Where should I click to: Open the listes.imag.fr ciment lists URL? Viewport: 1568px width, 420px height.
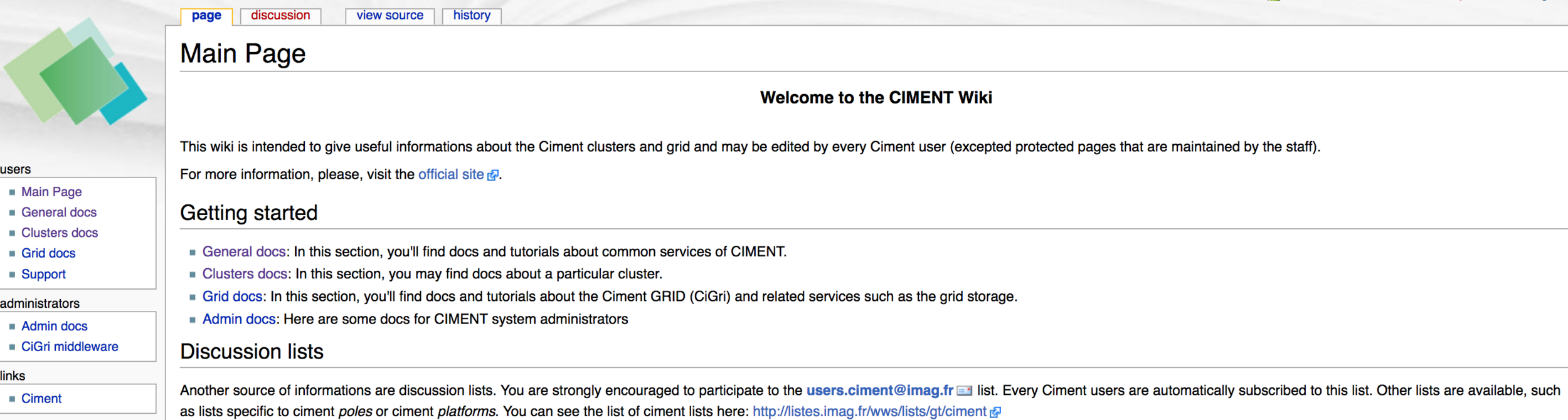(869, 412)
